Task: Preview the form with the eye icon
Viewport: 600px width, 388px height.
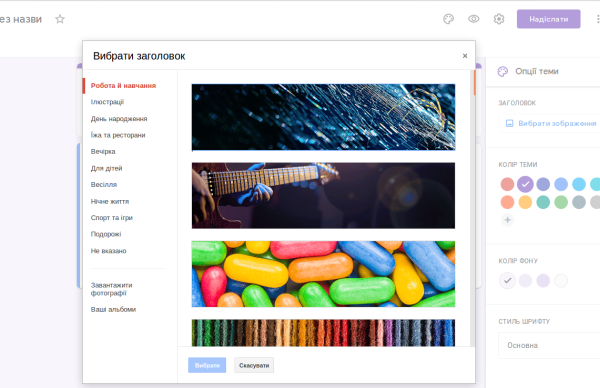Action: click(x=474, y=19)
